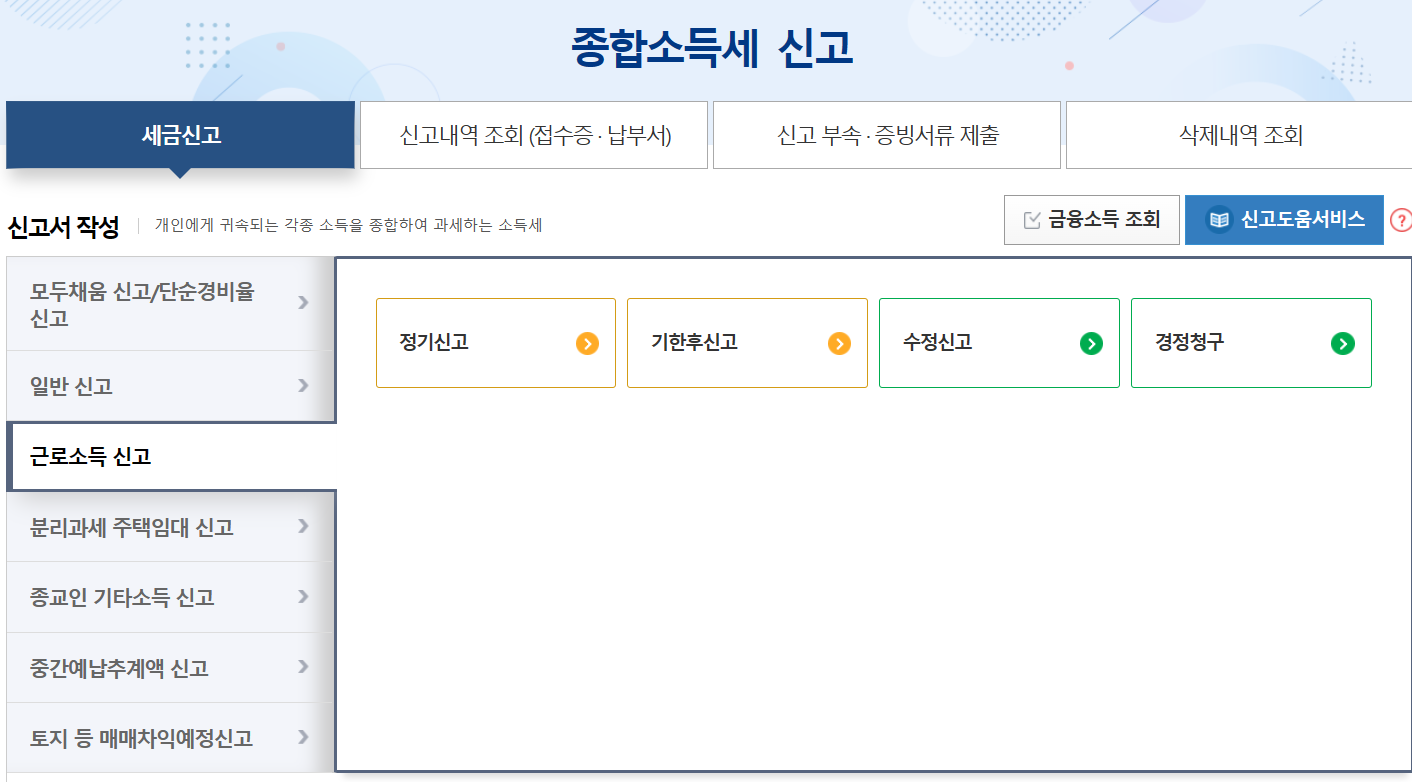Open the 삭제내역 조회 tab
This screenshot has height=782, width=1412.
1240,135
